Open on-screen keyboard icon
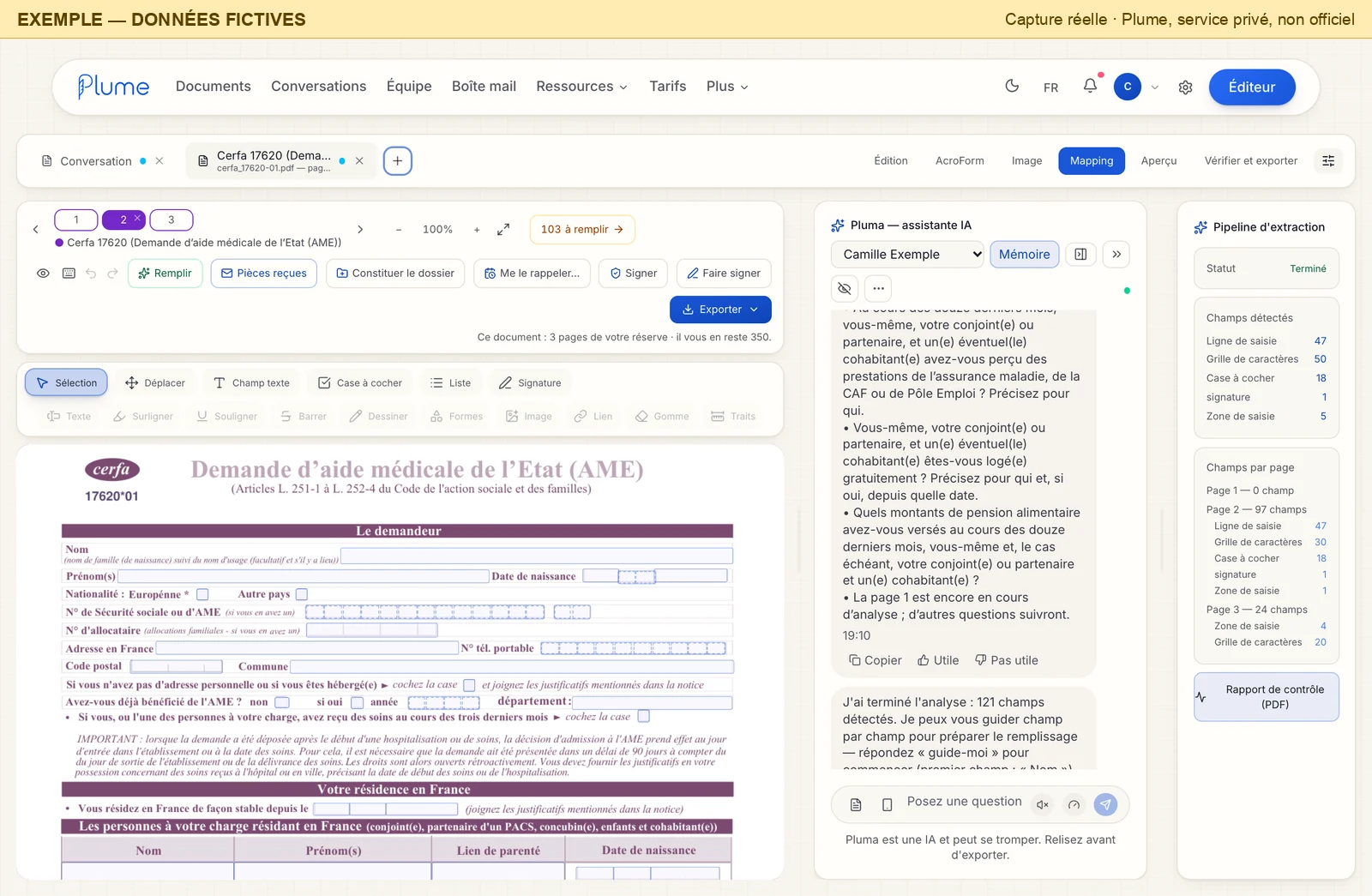Image resolution: width=1372 pixels, height=896 pixels. (69, 274)
